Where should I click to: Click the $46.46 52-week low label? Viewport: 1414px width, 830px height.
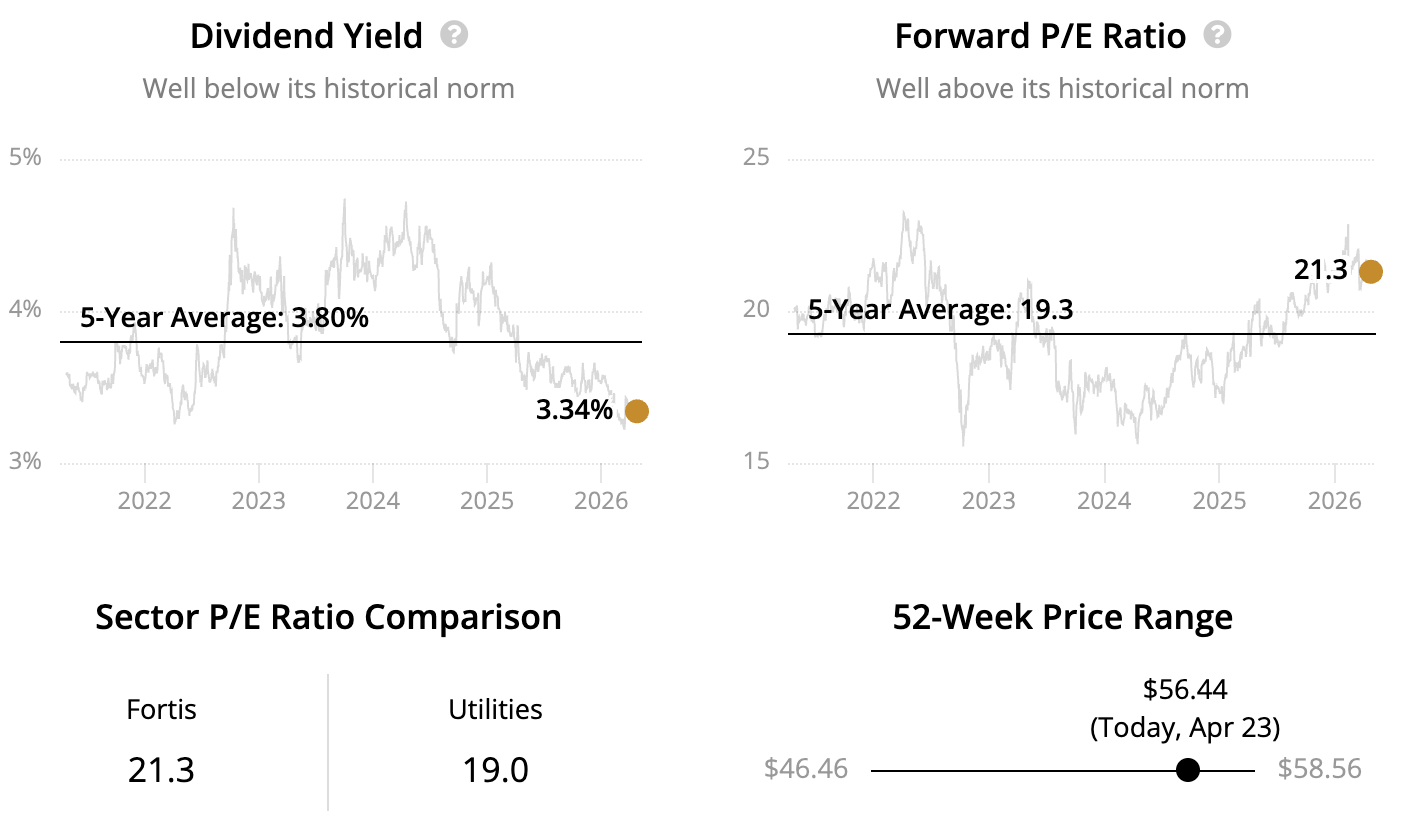coord(806,769)
